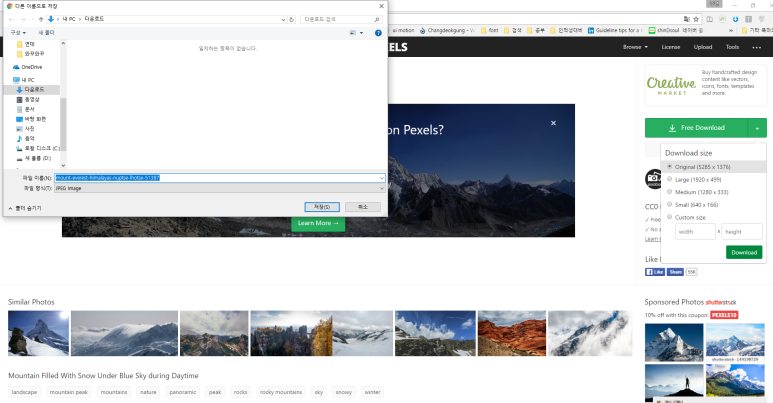
Task: Open the font bookmarks folder
Action: tap(490, 31)
